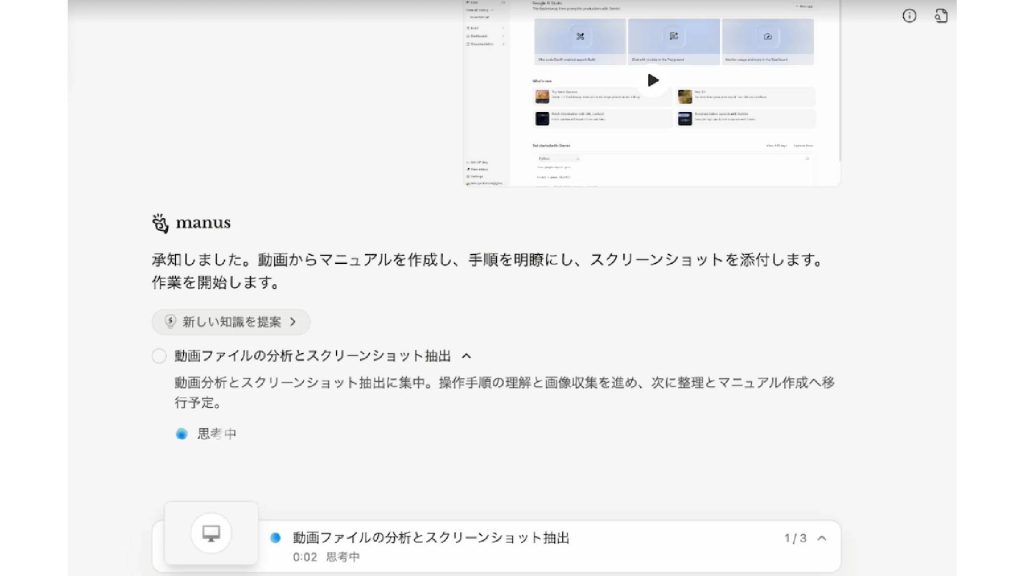Image resolution: width=1024 pixels, height=576 pixels.
Task: Collapse the 動画ファイルの分析とスクリーンショット抽出 step chevron
Action: (x=466, y=356)
